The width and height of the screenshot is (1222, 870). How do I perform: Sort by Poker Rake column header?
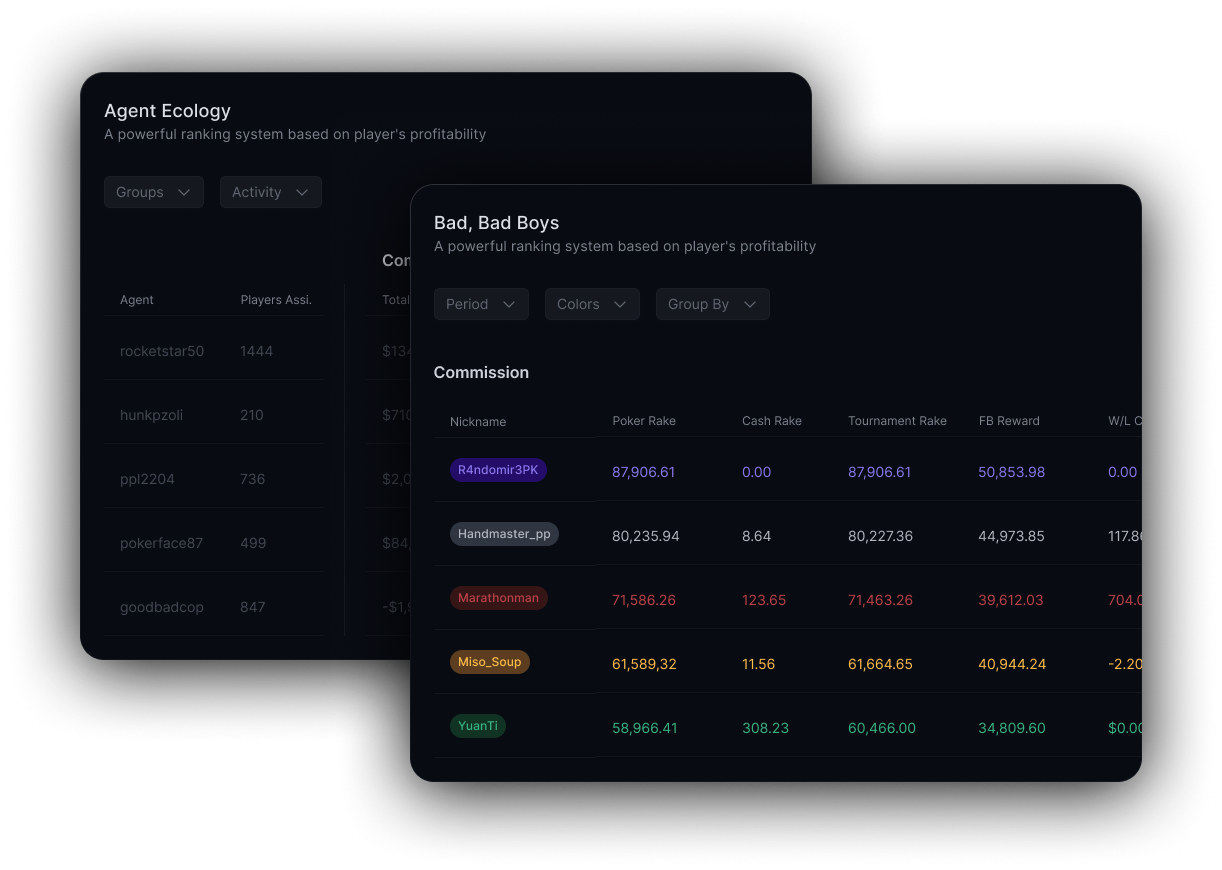click(644, 421)
